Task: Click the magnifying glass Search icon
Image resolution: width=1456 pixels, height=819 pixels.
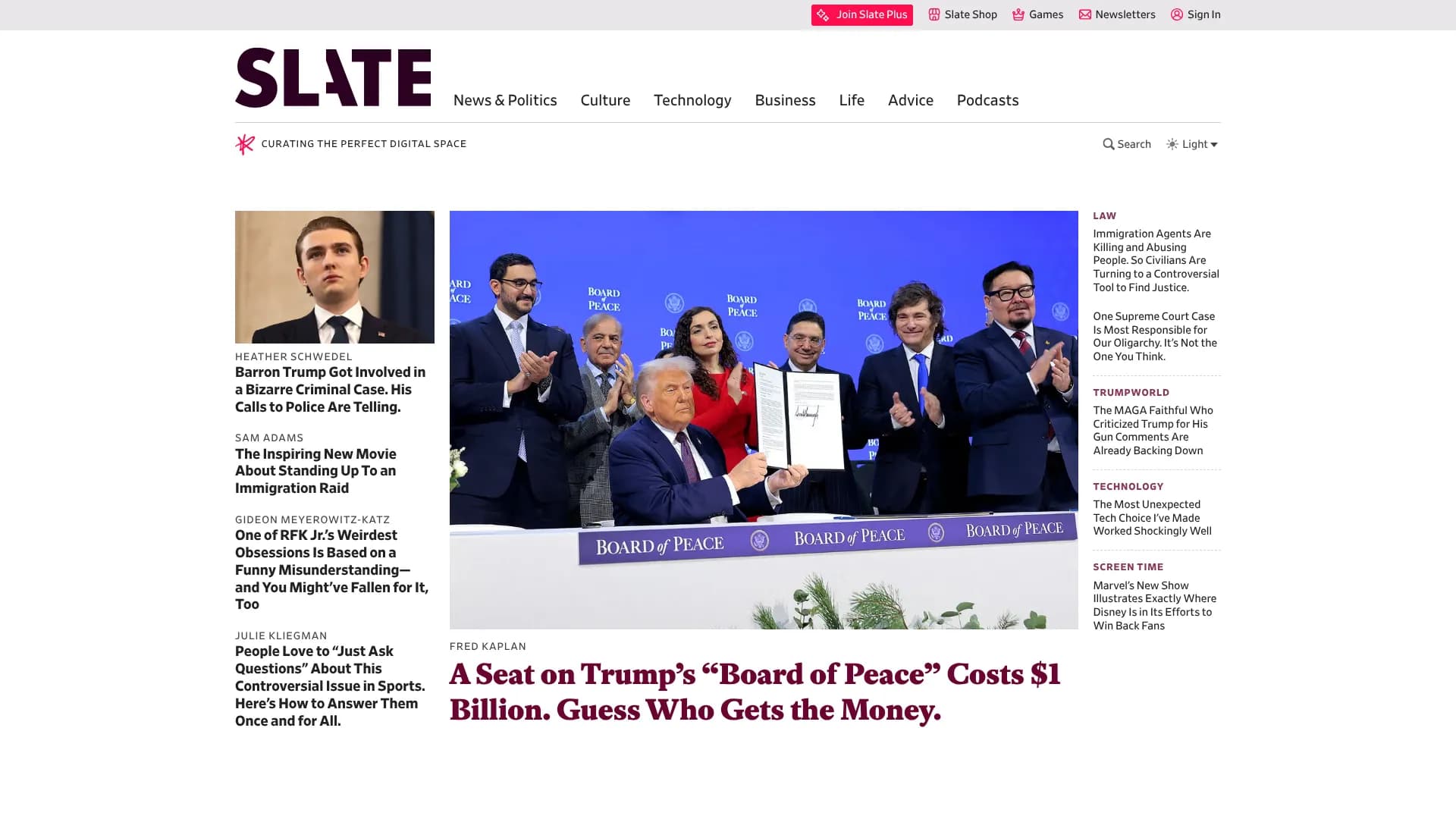Action: (x=1109, y=144)
